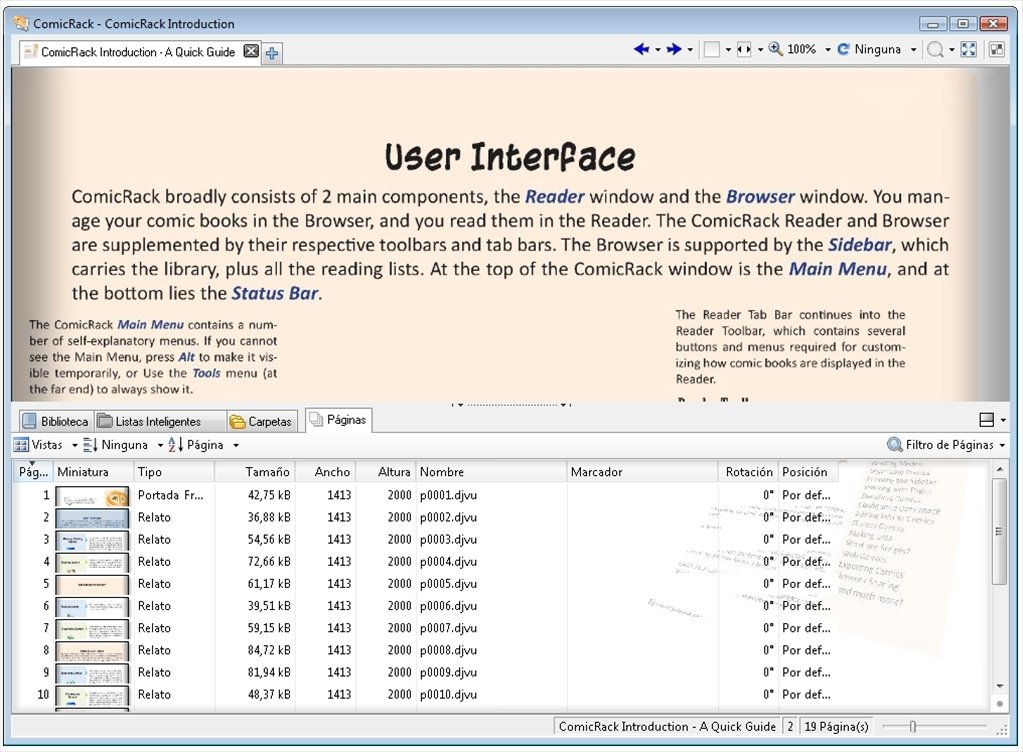Image resolution: width=1023 pixels, height=752 pixels.
Task: Click the browser dock layout icon
Action: 987,420
